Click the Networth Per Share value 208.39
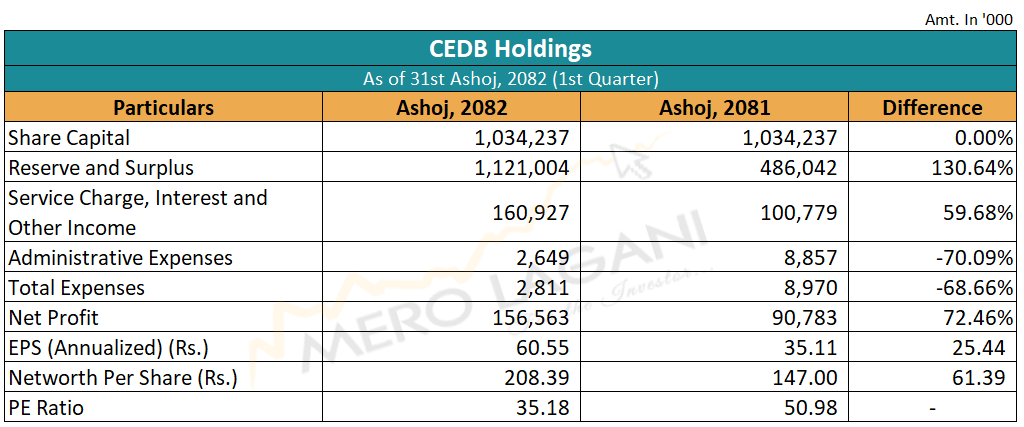The width and height of the screenshot is (1024, 427). click(x=537, y=378)
